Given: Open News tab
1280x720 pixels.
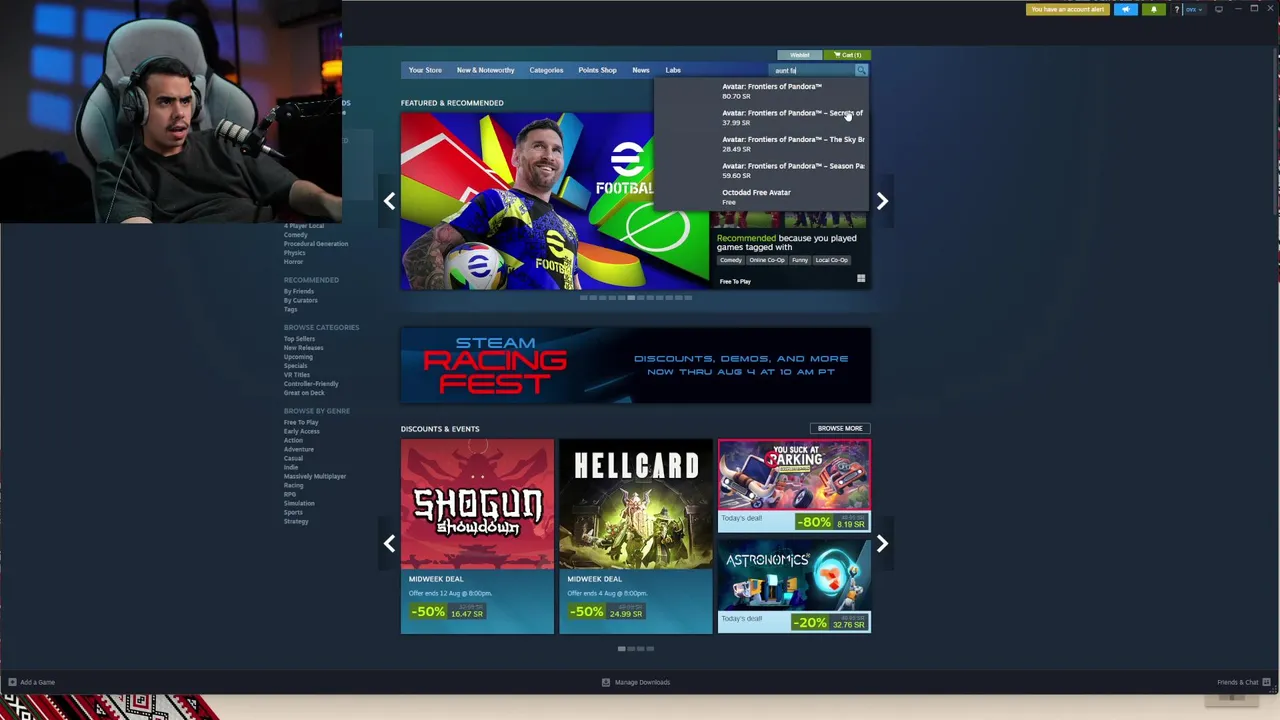Looking at the screenshot, I should point(641,70).
